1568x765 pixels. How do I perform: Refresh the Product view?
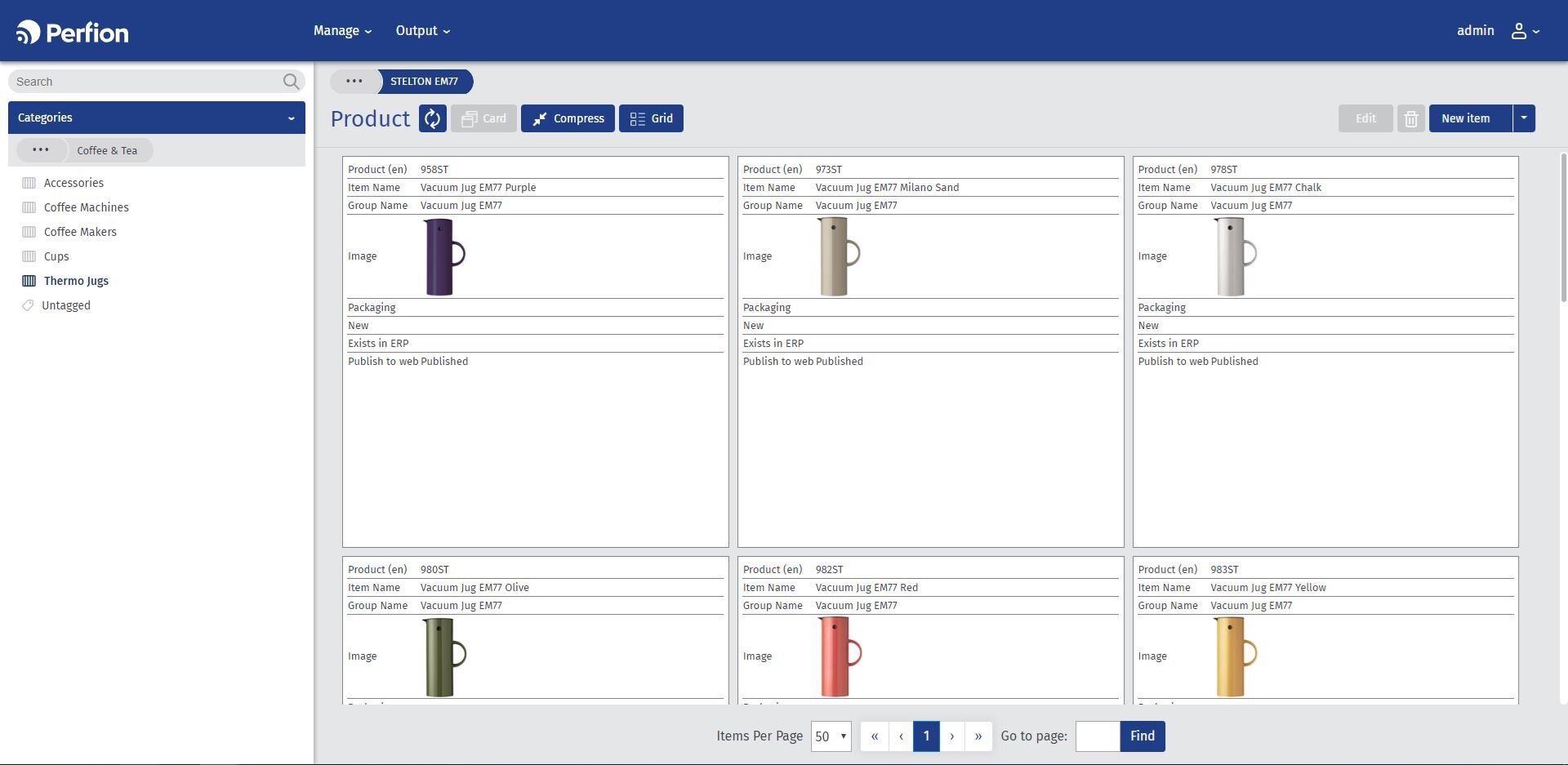(433, 118)
